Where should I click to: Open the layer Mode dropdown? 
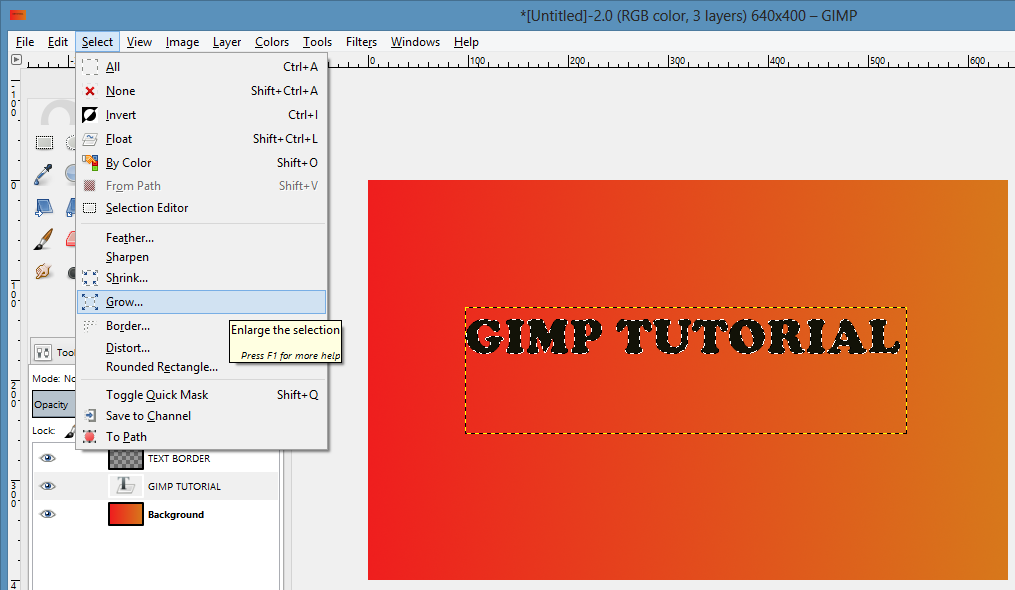[x=54, y=378]
